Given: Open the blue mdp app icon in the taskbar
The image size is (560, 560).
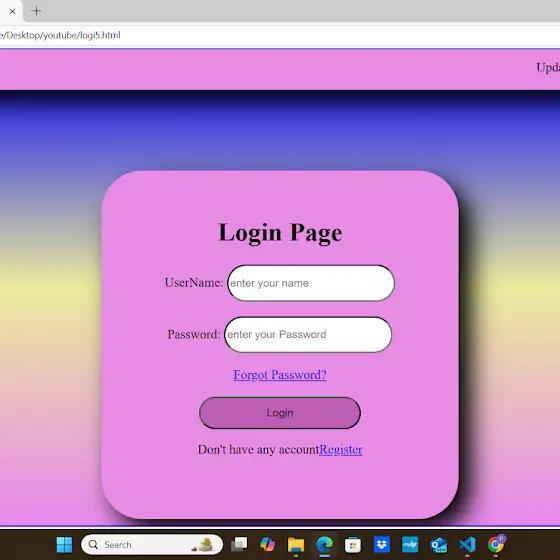Looking at the screenshot, I should [410, 545].
